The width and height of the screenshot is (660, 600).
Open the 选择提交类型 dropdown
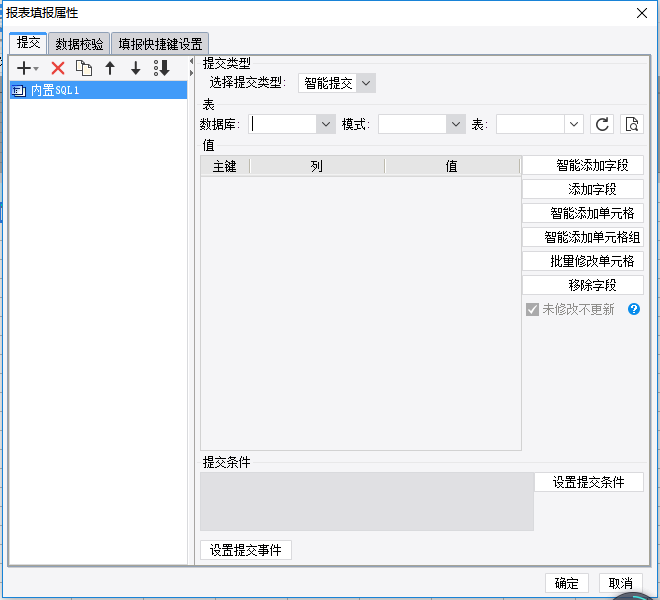click(366, 83)
